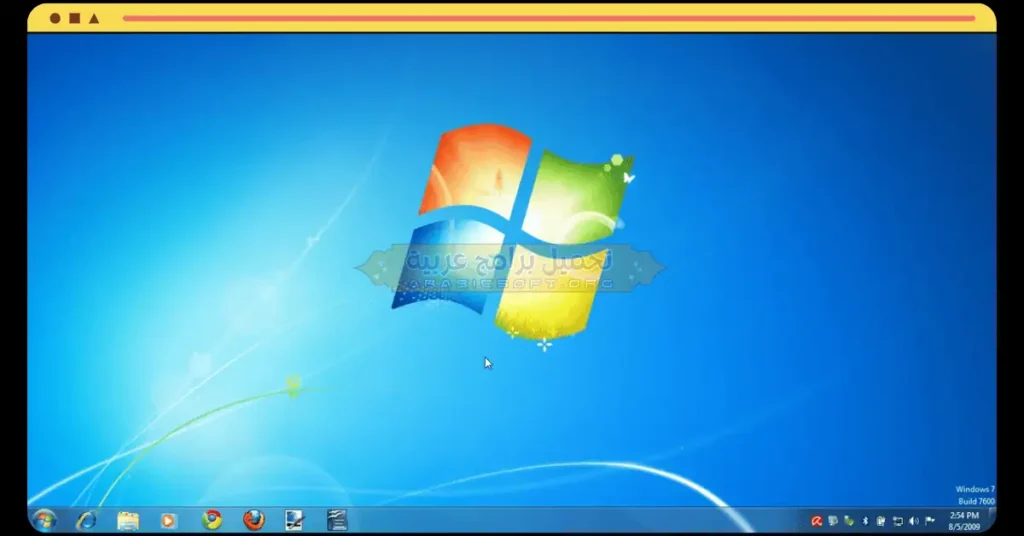Open Windows Explorer folder icon
Screen dimensions: 1024x536
pos(128,520)
